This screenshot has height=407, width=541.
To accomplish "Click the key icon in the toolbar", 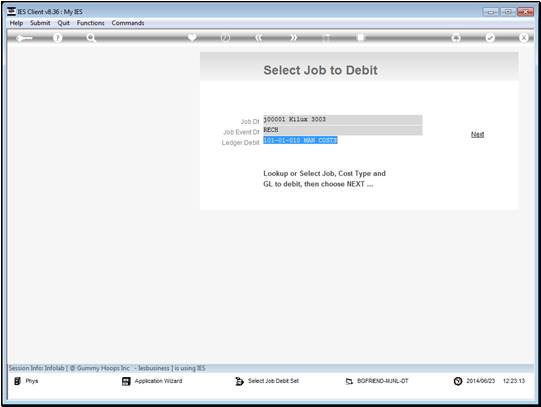I will 24,38.
